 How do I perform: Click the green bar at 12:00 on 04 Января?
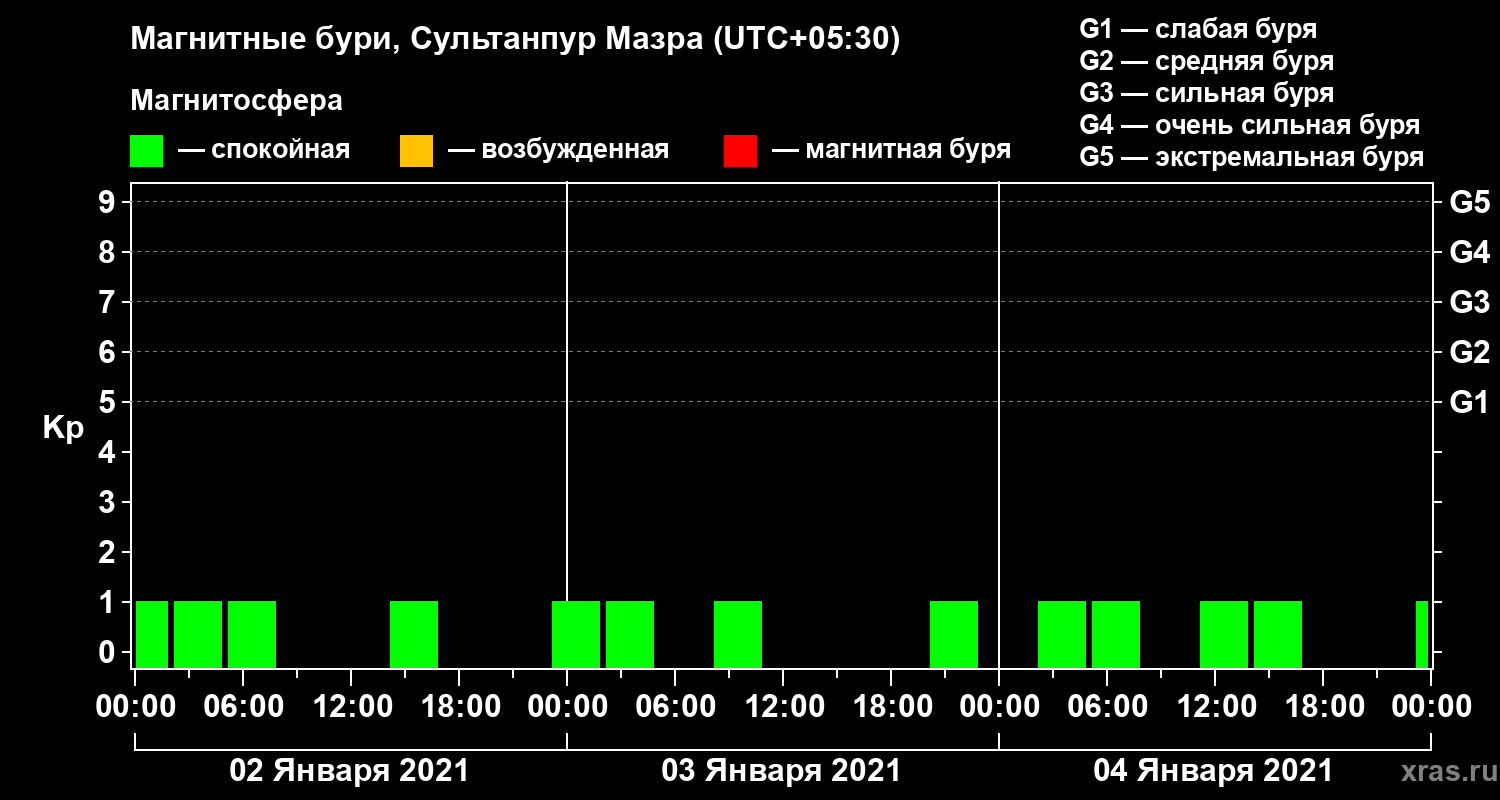tap(1224, 634)
